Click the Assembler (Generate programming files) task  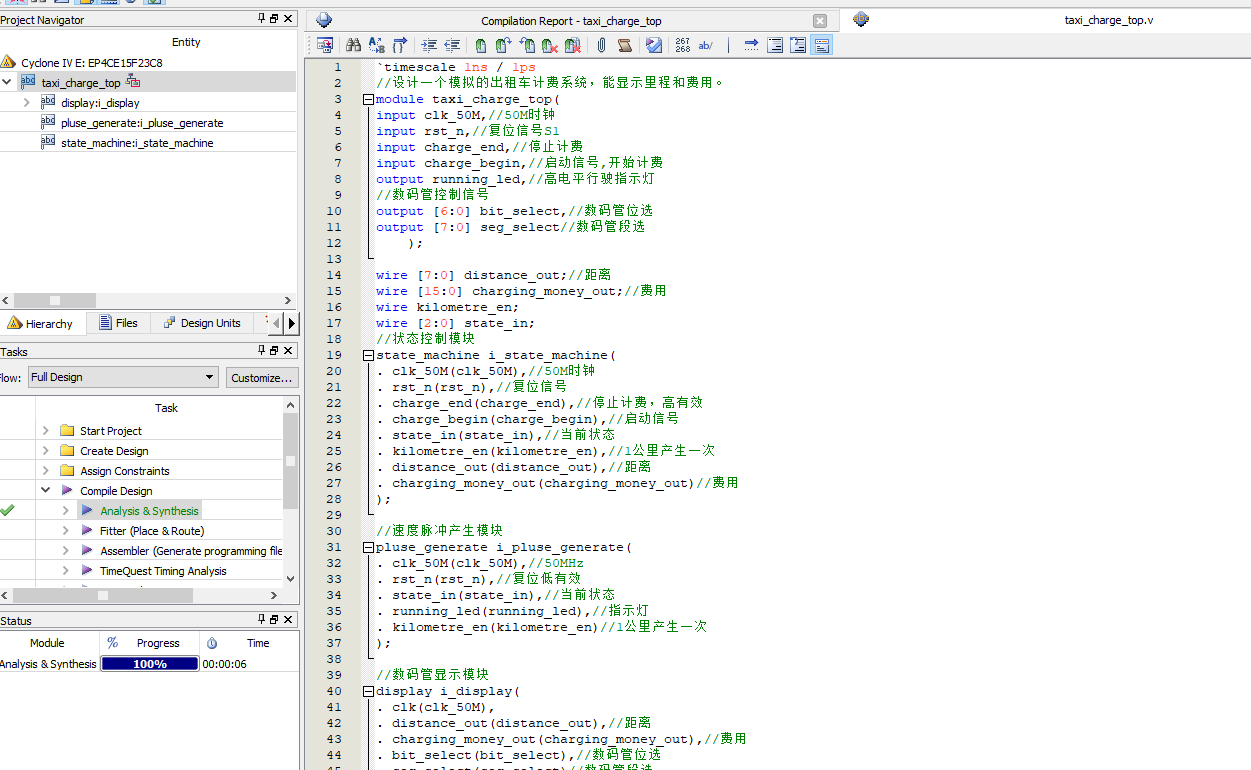pyautogui.click(x=191, y=551)
